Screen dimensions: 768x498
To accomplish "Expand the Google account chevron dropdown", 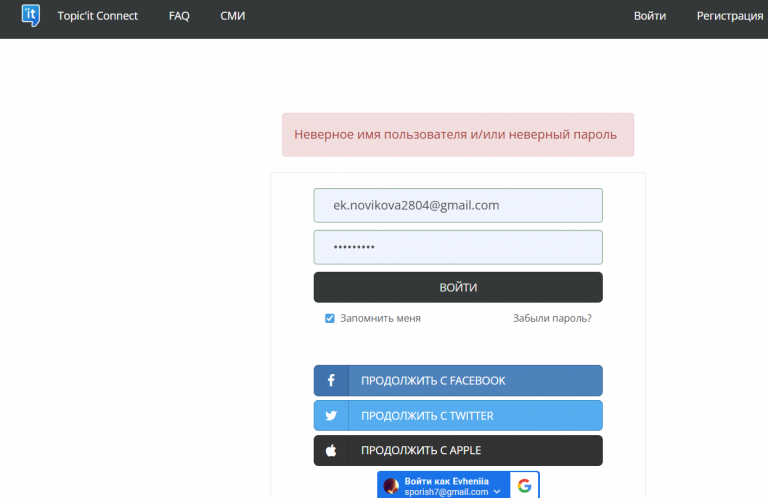I will 497,492.
